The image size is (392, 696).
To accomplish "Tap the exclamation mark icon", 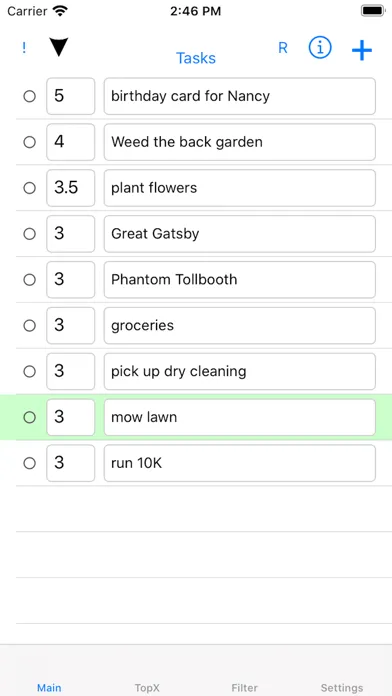I will (24, 48).
